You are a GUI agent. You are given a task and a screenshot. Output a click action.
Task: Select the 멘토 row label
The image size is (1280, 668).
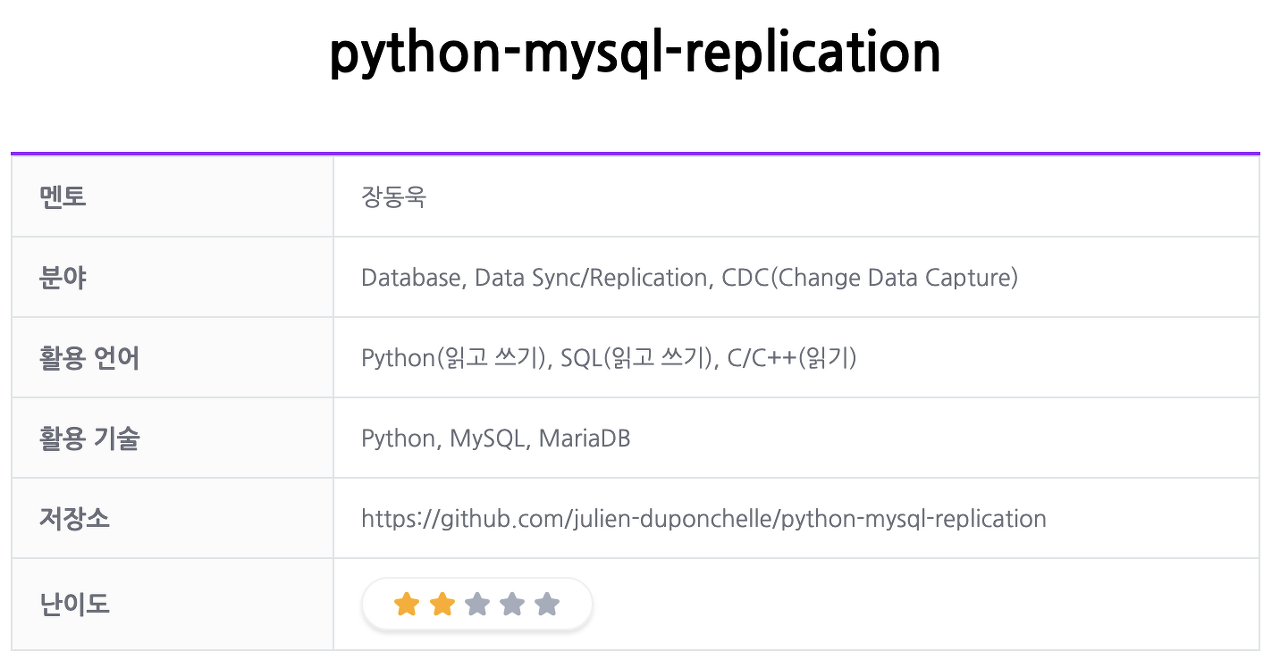[x=63, y=197]
